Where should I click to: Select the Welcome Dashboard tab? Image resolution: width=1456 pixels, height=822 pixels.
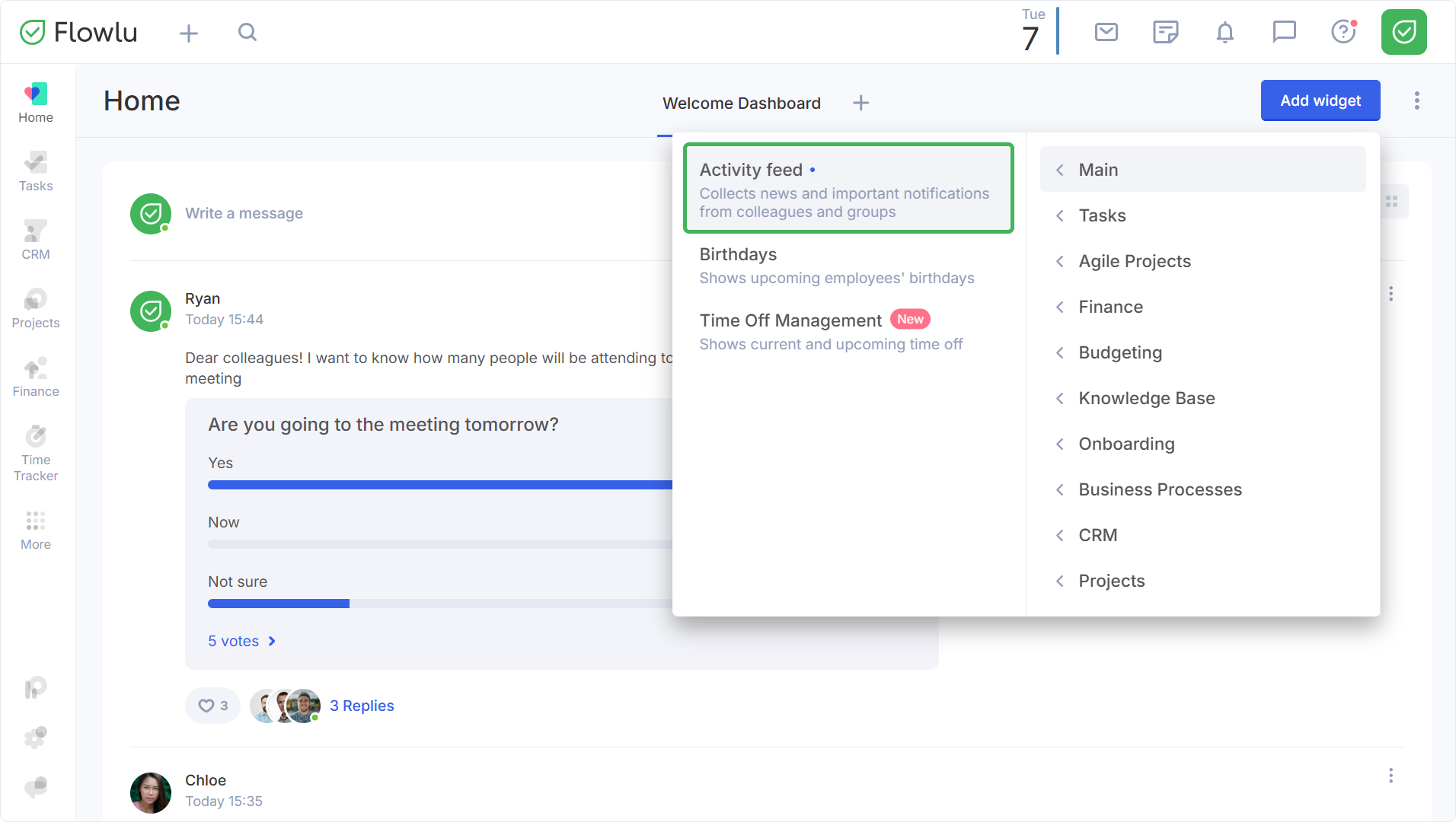click(x=741, y=104)
